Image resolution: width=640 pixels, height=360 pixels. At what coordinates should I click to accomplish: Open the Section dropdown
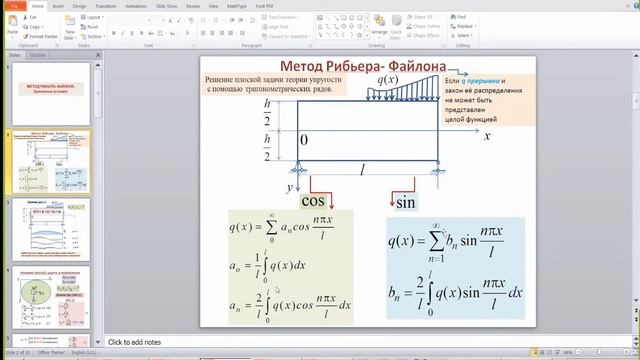(92, 36)
